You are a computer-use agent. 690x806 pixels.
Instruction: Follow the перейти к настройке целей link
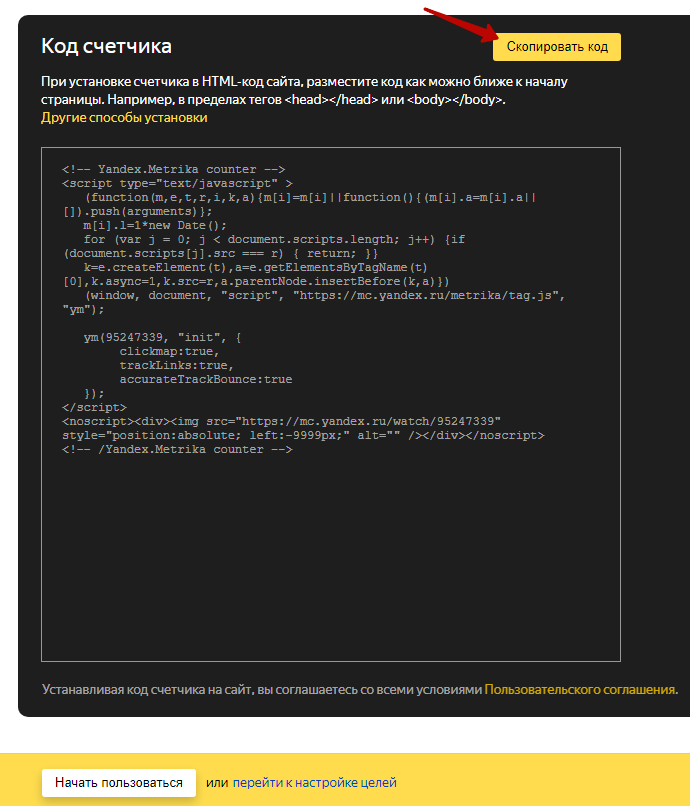pos(315,783)
